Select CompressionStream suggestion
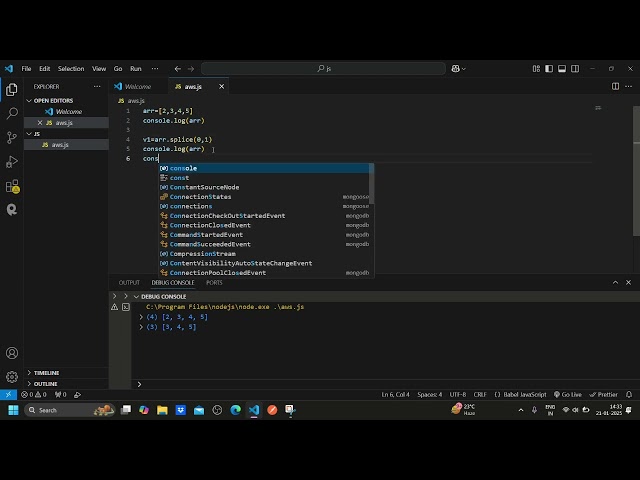640x480 pixels. click(x=264, y=253)
